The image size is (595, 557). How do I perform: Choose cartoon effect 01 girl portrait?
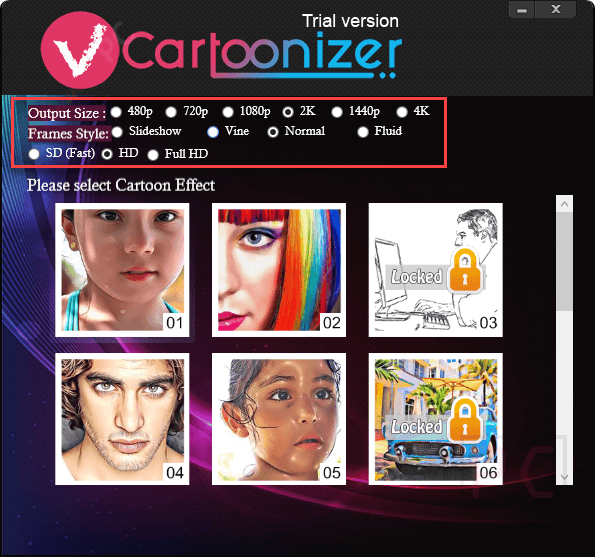coord(122,270)
